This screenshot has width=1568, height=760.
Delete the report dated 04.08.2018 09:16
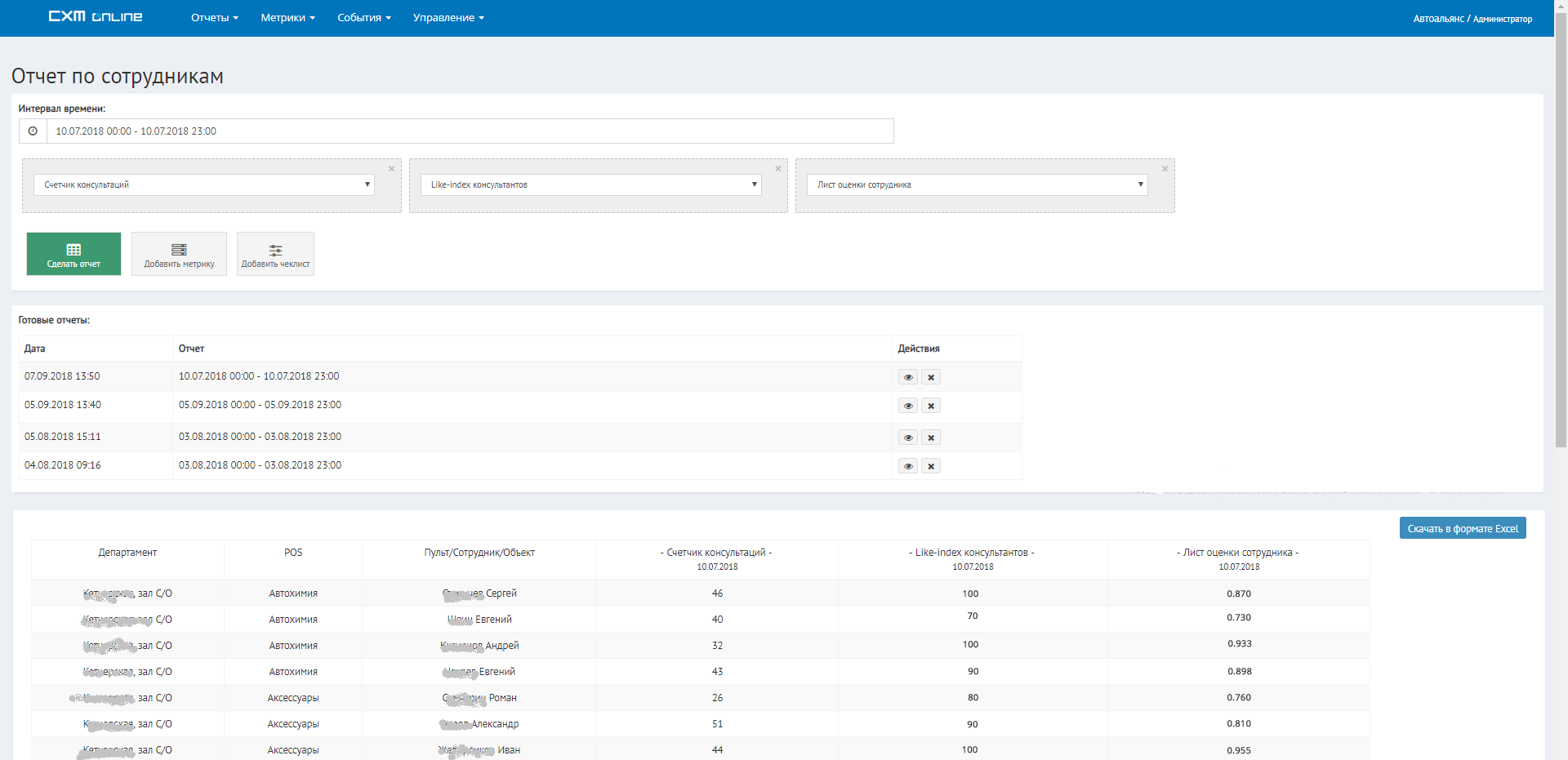pyautogui.click(x=931, y=466)
